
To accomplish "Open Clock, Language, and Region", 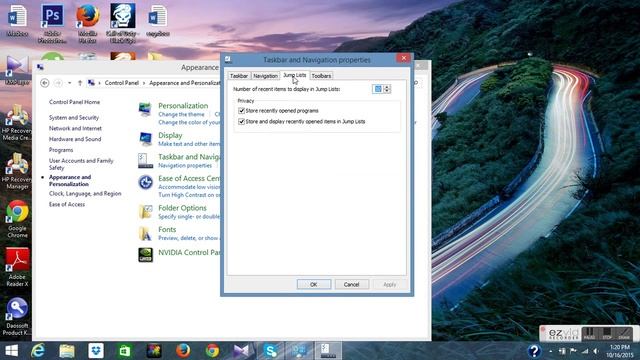I will [85, 193].
